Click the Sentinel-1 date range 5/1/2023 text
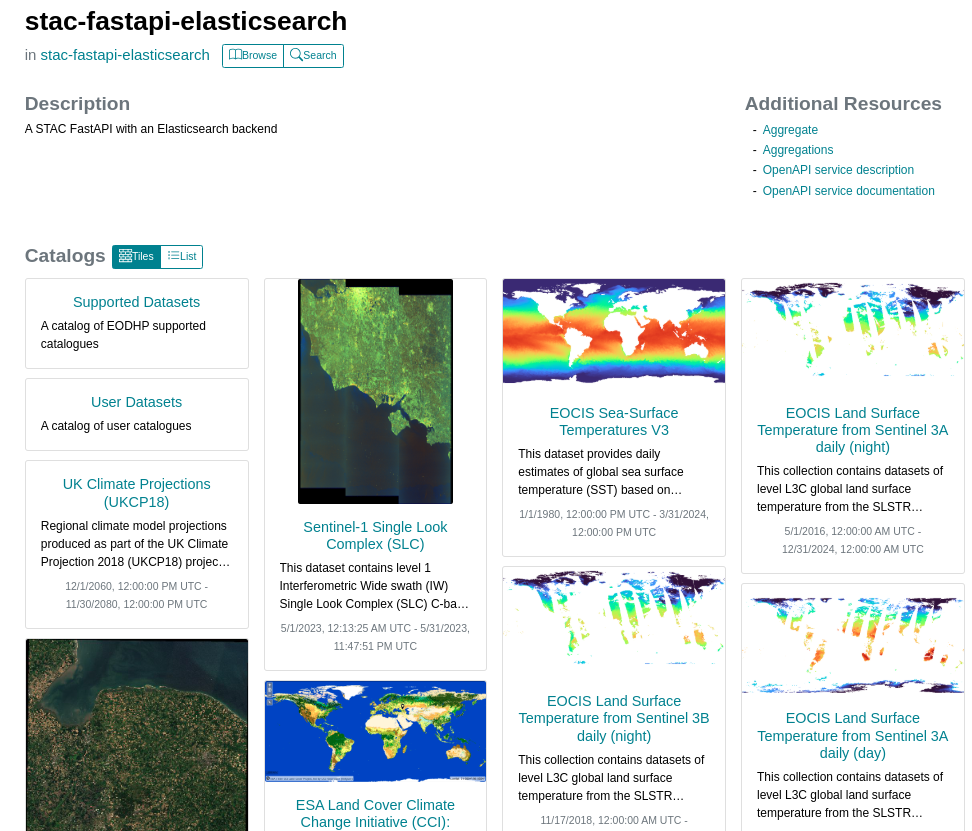This screenshot has width=972, height=831. coord(375,637)
